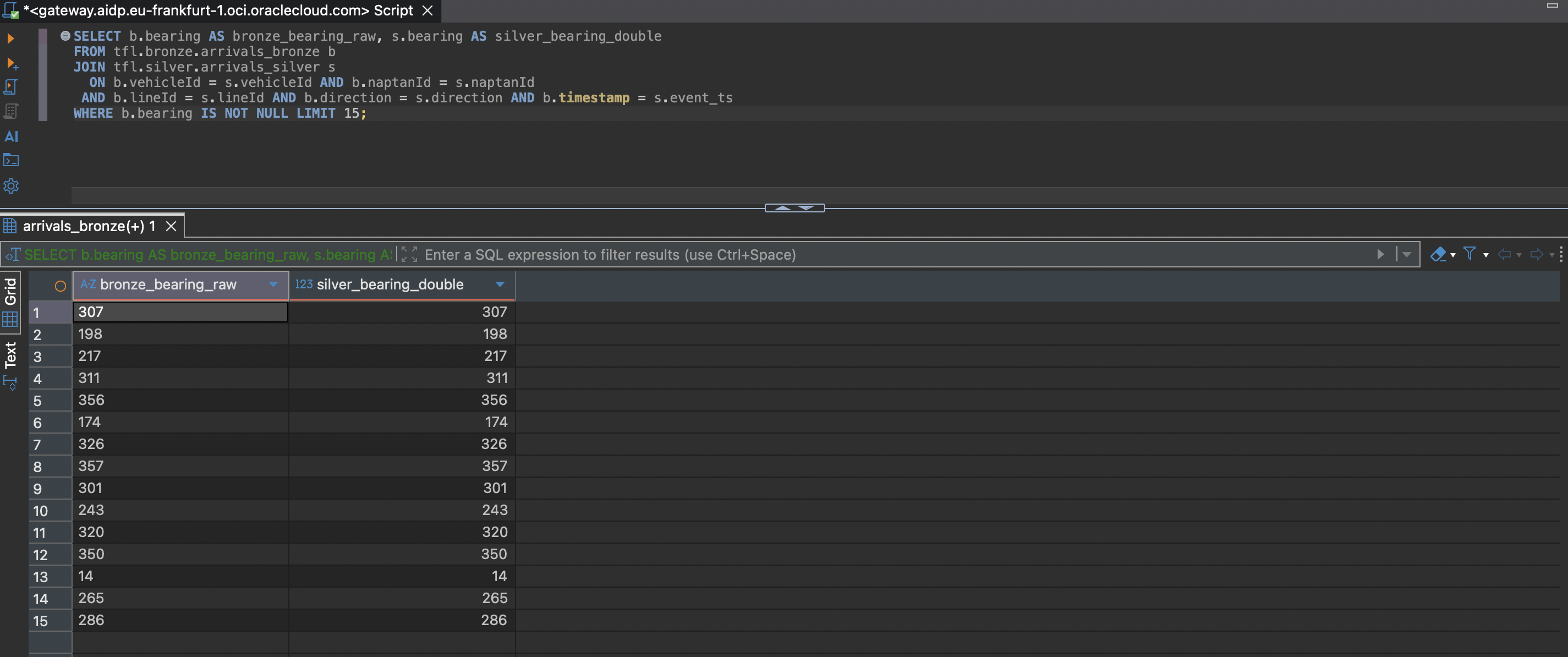Select row number 15 header
This screenshot has height=657, width=1568.
click(x=50, y=621)
